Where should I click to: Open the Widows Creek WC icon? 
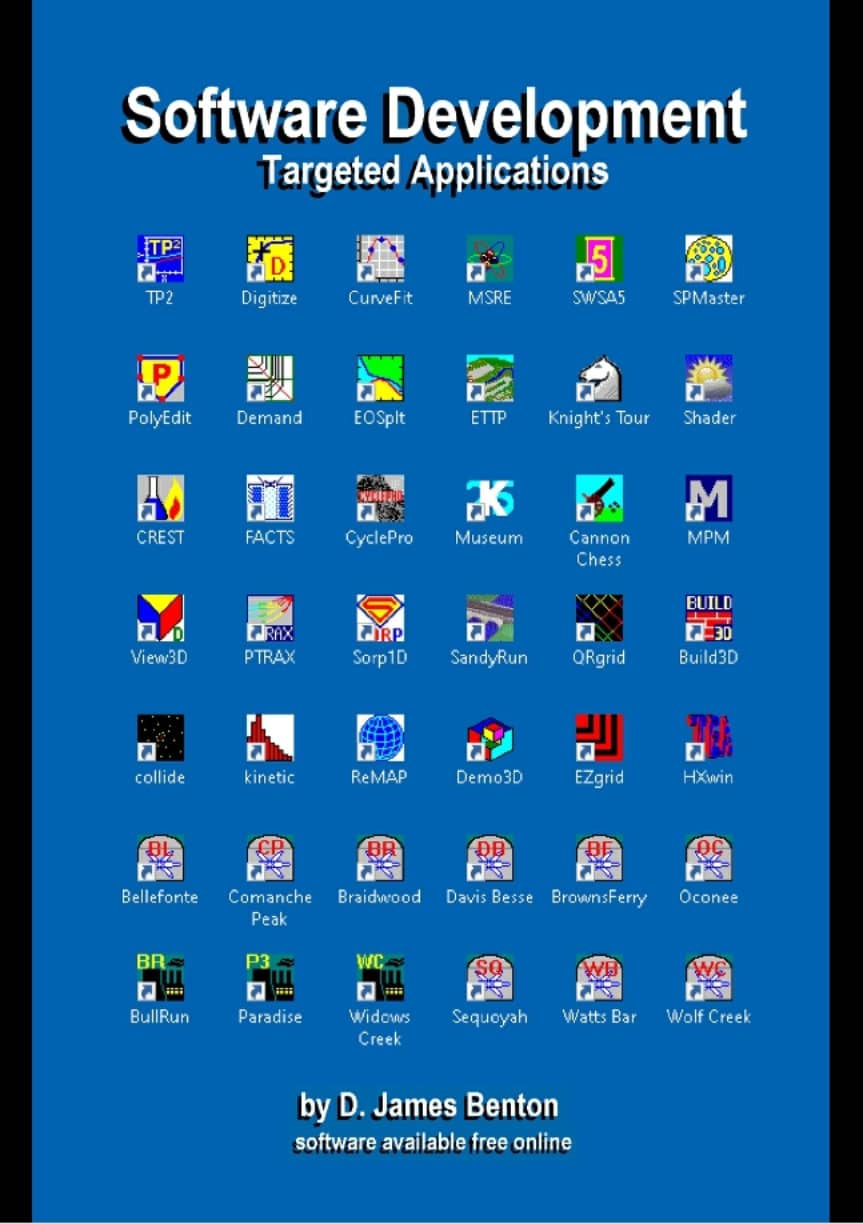380,978
